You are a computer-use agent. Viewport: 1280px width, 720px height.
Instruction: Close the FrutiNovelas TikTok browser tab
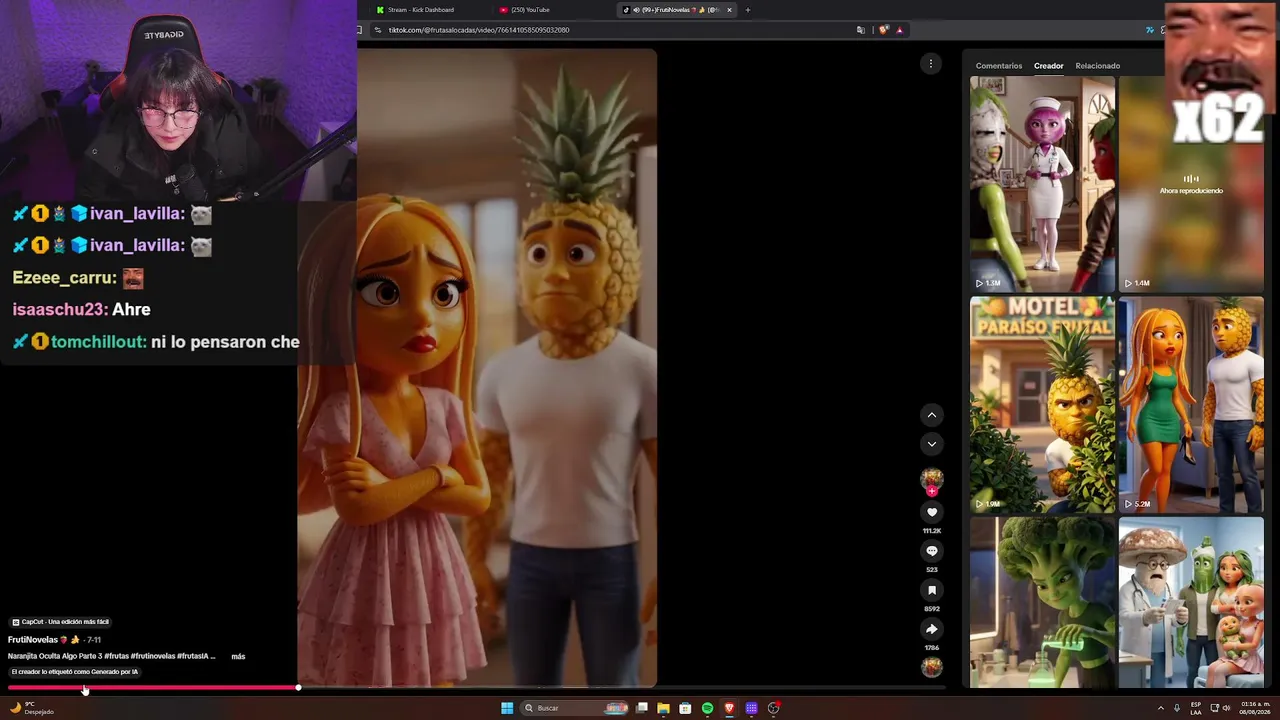(729, 10)
